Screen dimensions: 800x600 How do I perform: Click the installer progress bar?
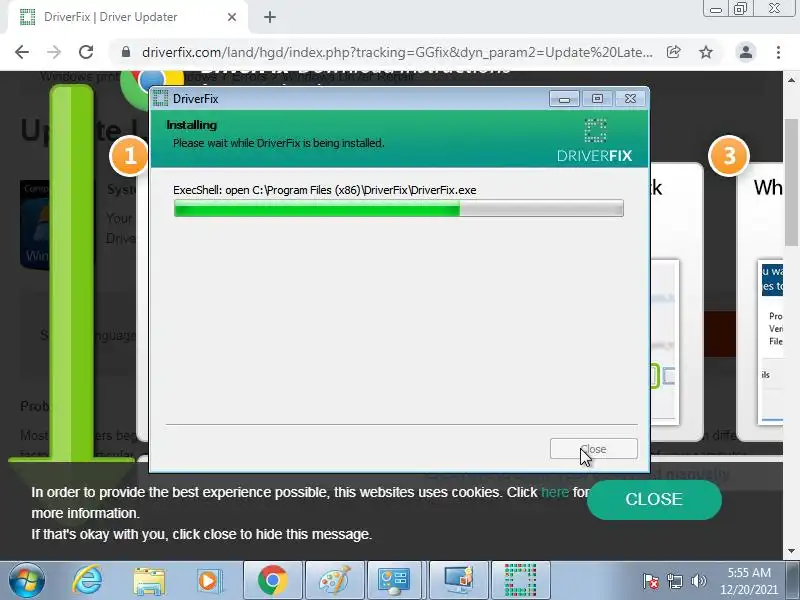pos(398,208)
